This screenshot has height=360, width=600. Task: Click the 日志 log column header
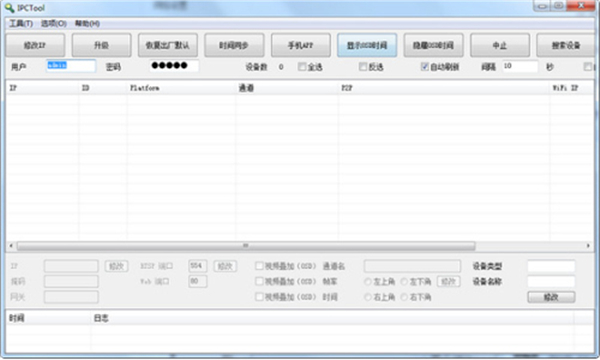pyautogui.click(x=332, y=318)
